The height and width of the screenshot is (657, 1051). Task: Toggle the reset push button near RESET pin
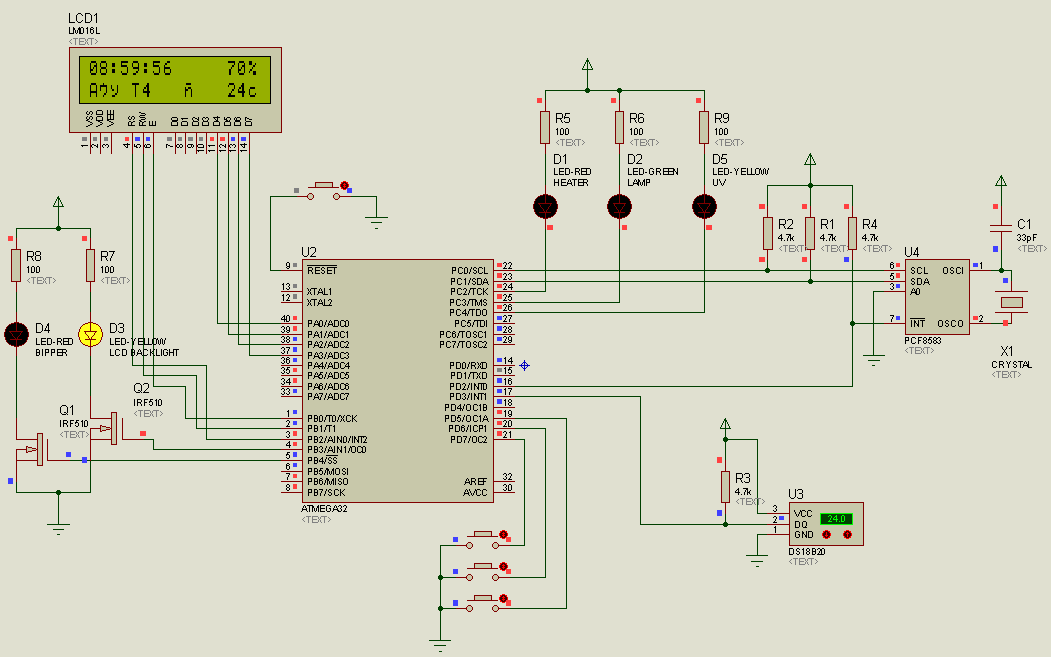[324, 190]
